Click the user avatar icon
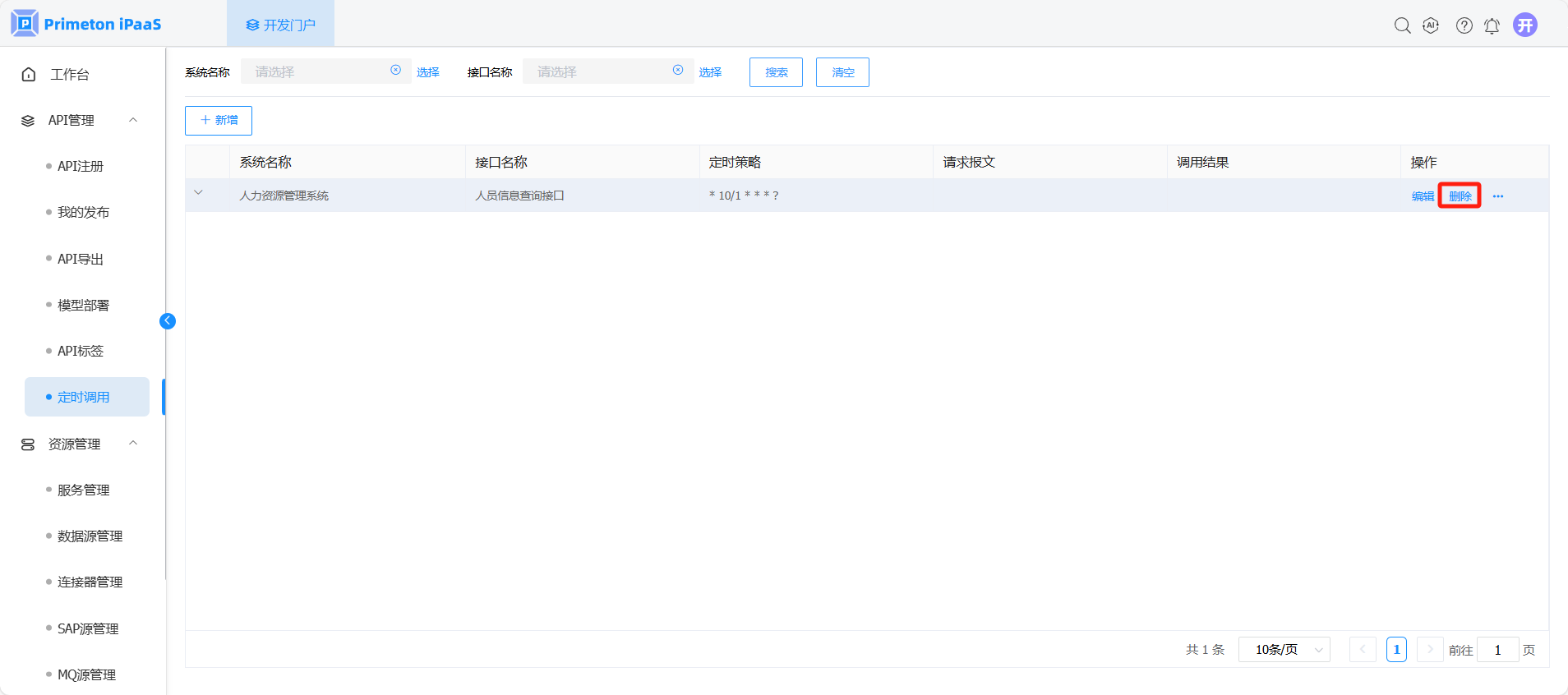This screenshot has width=1568, height=695. tap(1525, 25)
